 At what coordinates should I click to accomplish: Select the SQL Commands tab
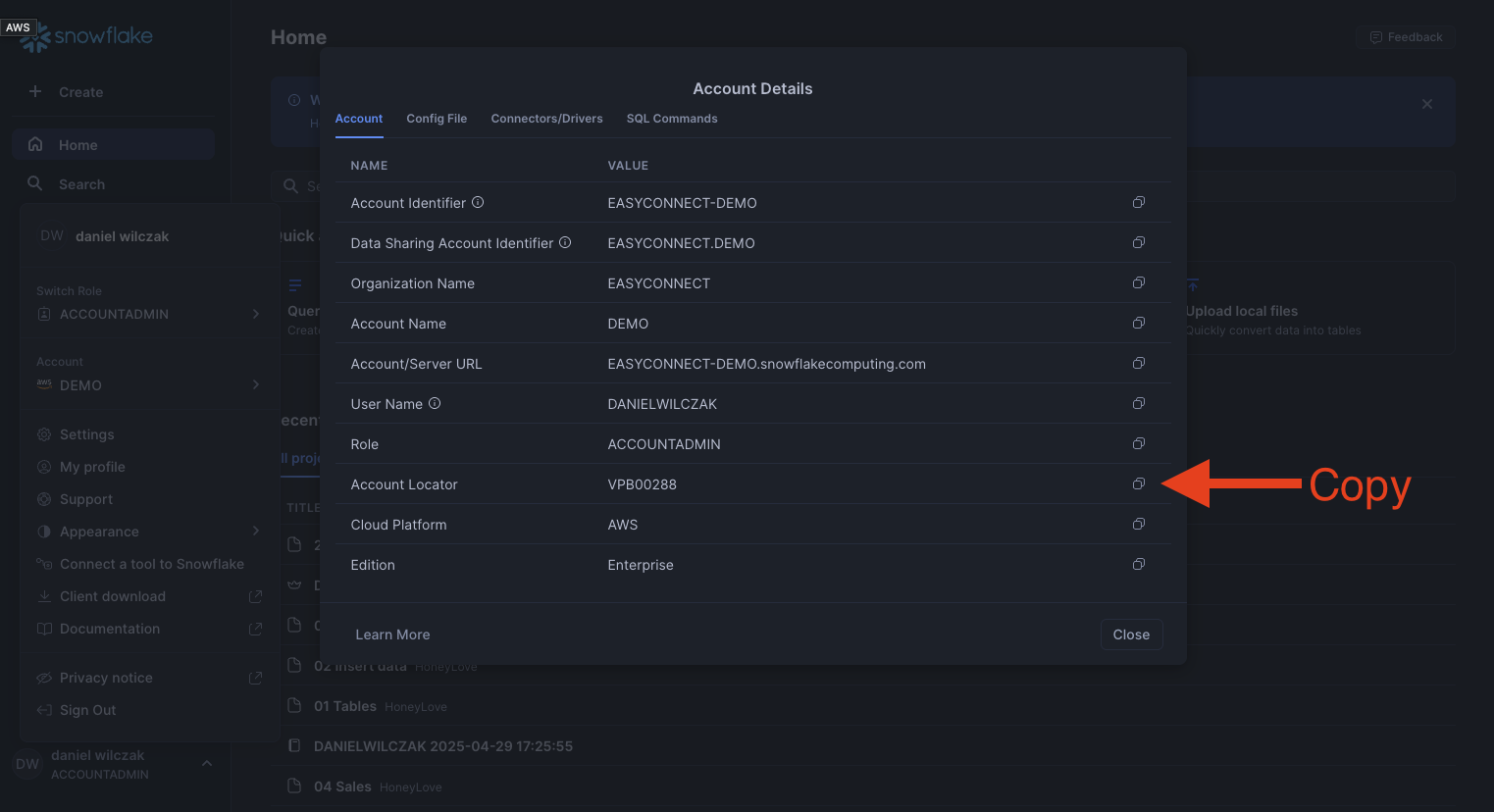coord(672,119)
